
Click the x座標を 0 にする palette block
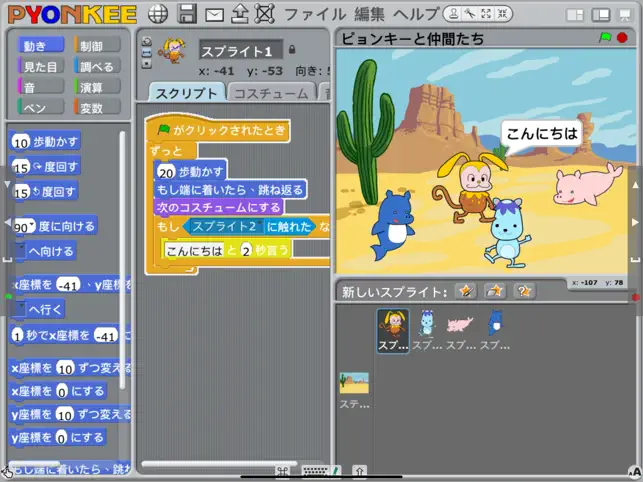[58, 391]
